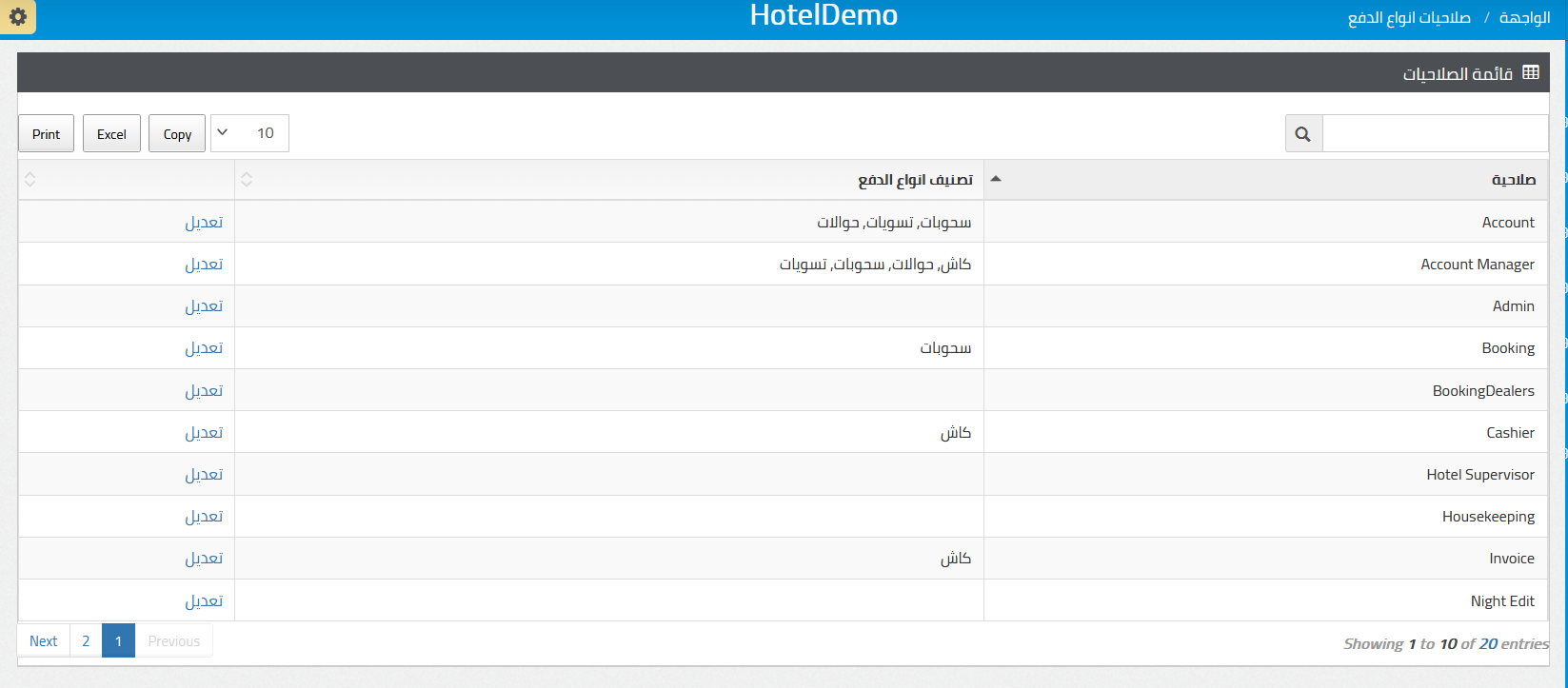Click تعديل link for Account Manager row

click(204, 265)
